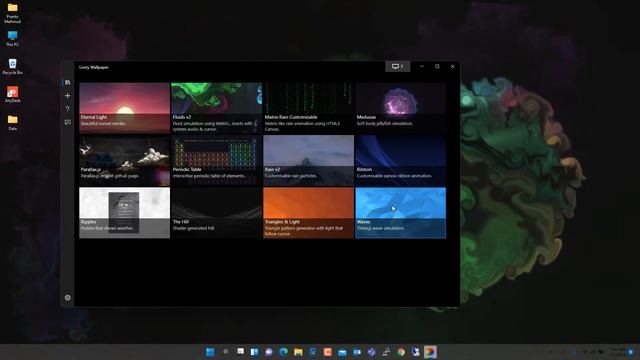Select the Periodic Table wallpaper

click(x=216, y=160)
